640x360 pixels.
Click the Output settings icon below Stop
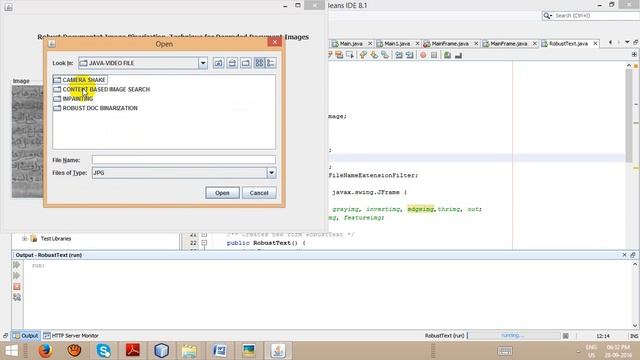pyautogui.click(x=17, y=297)
